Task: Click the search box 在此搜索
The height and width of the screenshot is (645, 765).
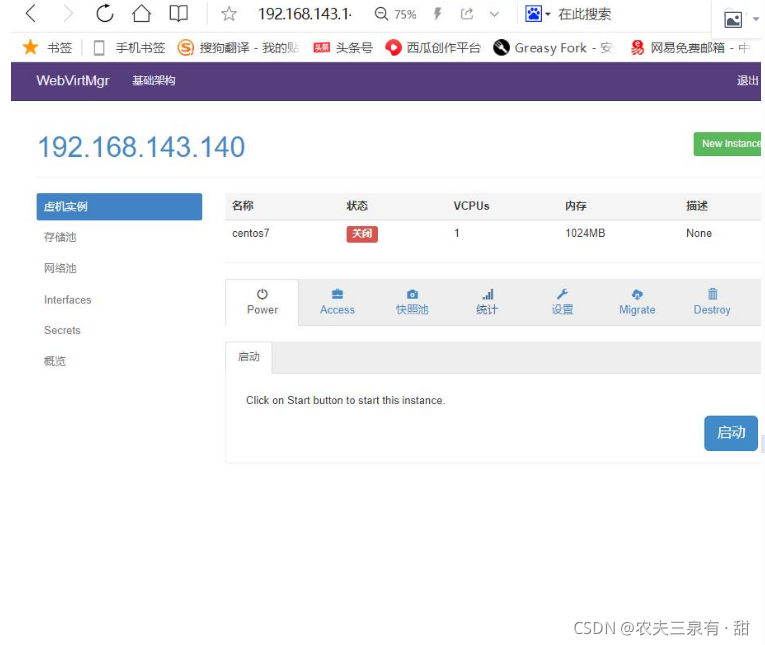Action: 584,14
